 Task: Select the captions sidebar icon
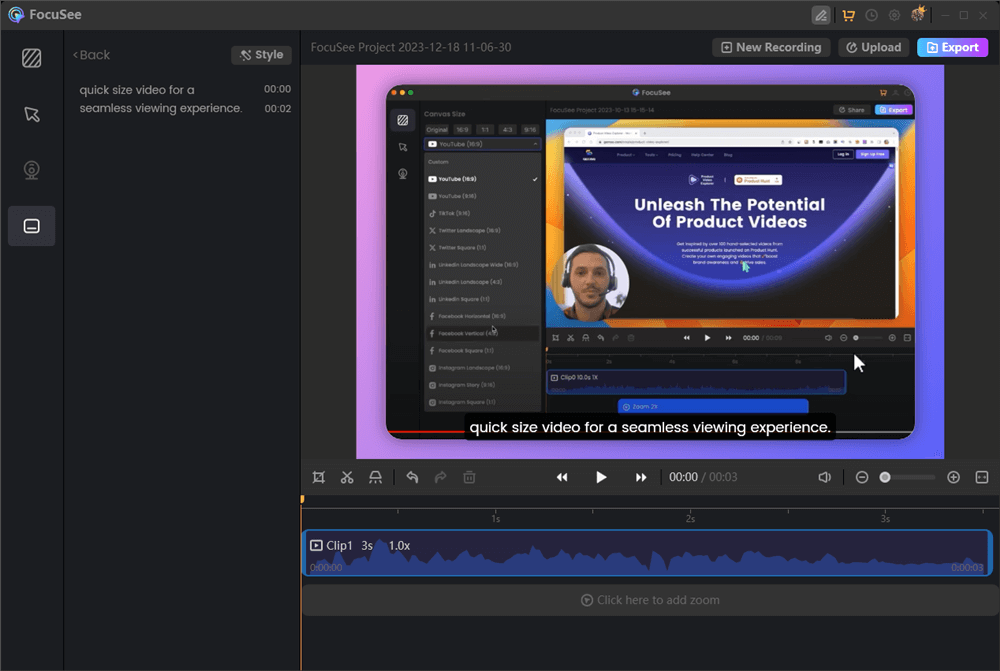click(31, 226)
